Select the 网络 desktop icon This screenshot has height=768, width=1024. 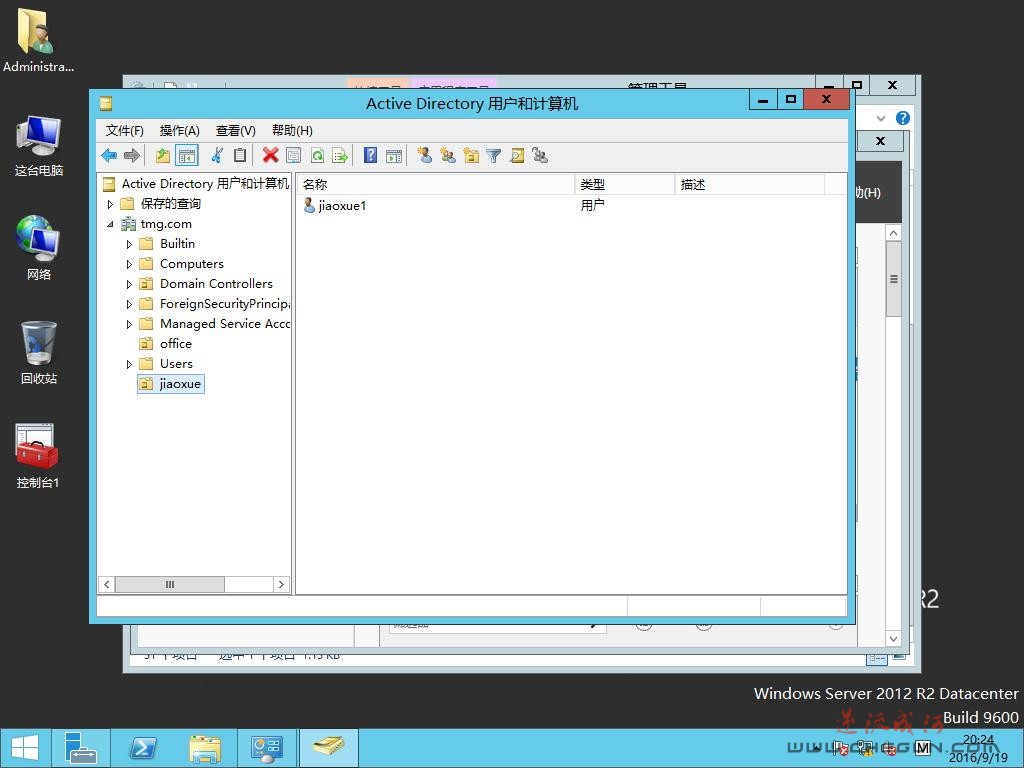pyautogui.click(x=39, y=248)
